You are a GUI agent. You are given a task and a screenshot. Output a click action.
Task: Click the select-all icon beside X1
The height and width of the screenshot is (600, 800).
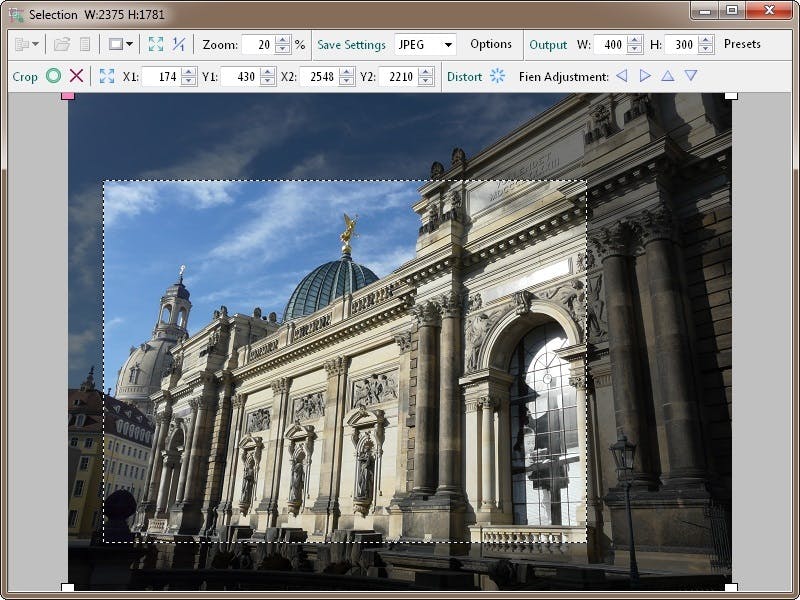(107, 76)
